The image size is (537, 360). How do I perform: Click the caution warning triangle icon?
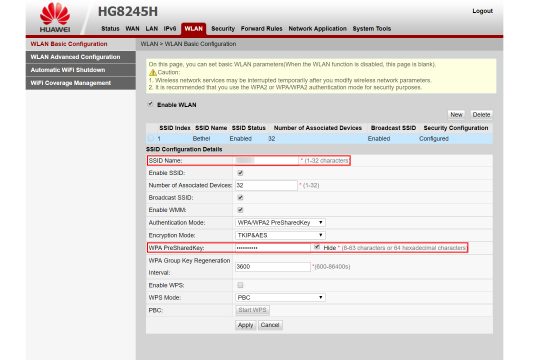(152, 73)
